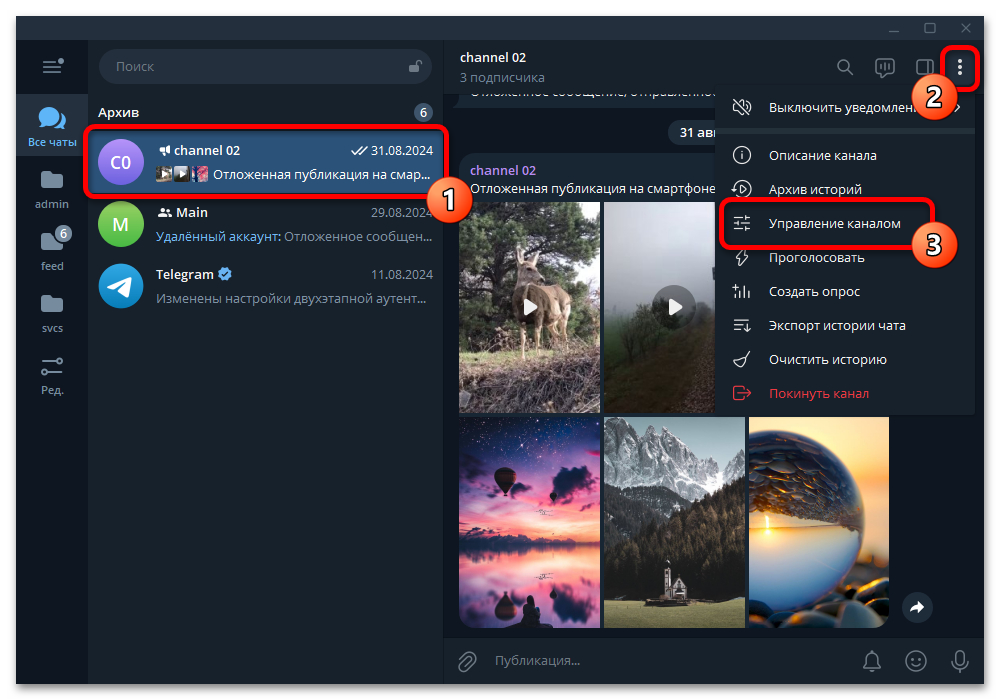Click the muted speaker icon in menu

[x=742, y=107]
